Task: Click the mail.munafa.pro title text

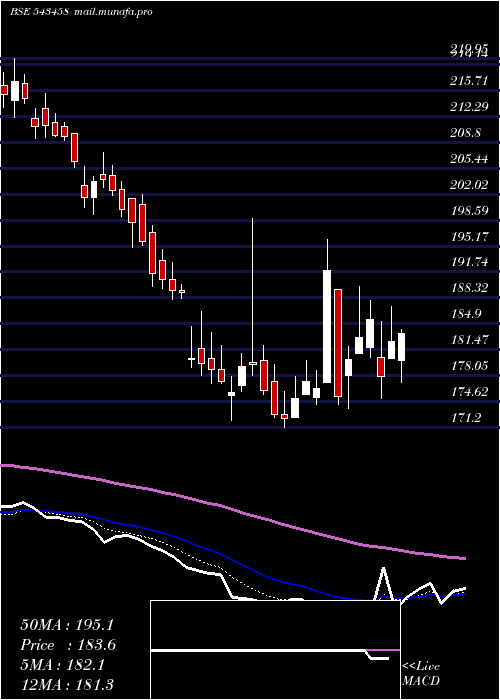Action: [x=112, y=12]
